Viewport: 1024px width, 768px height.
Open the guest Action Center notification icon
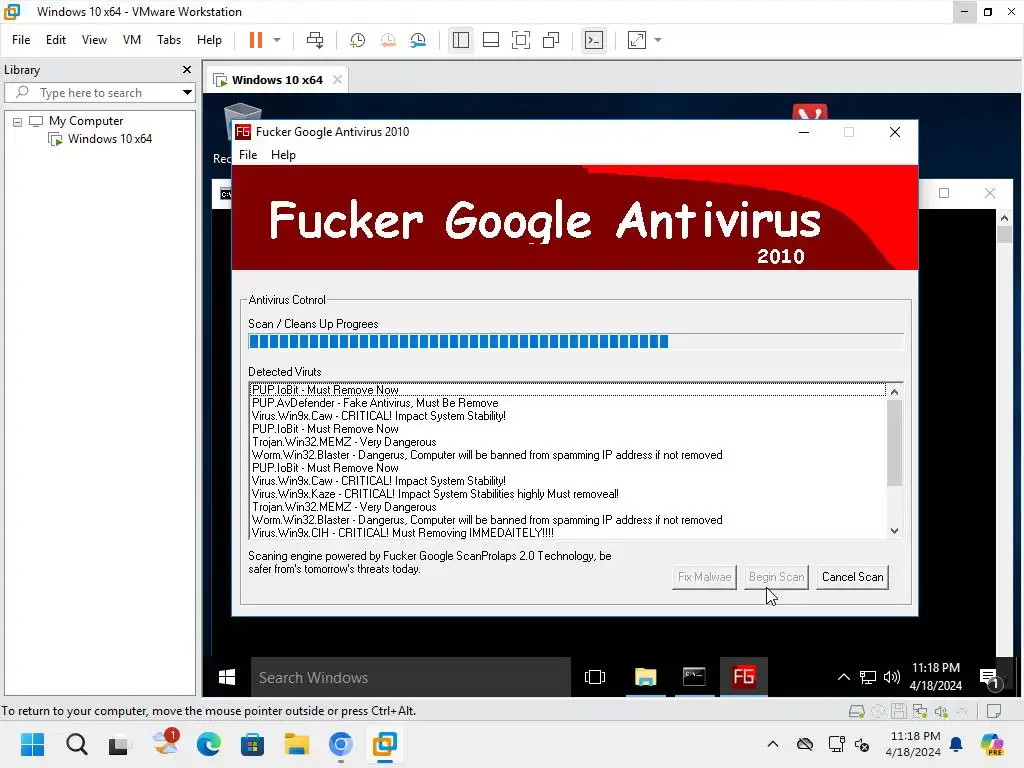(x=990, y=679)
